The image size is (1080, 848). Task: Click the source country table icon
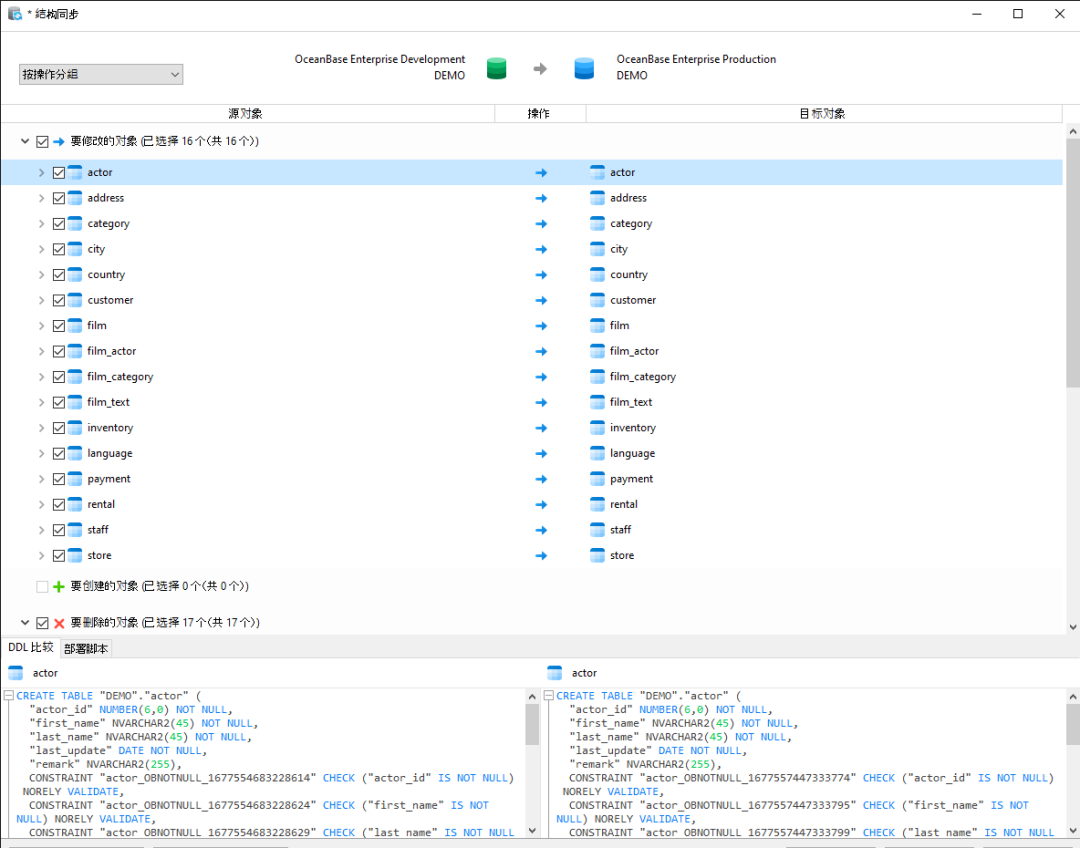pos(75,274)
